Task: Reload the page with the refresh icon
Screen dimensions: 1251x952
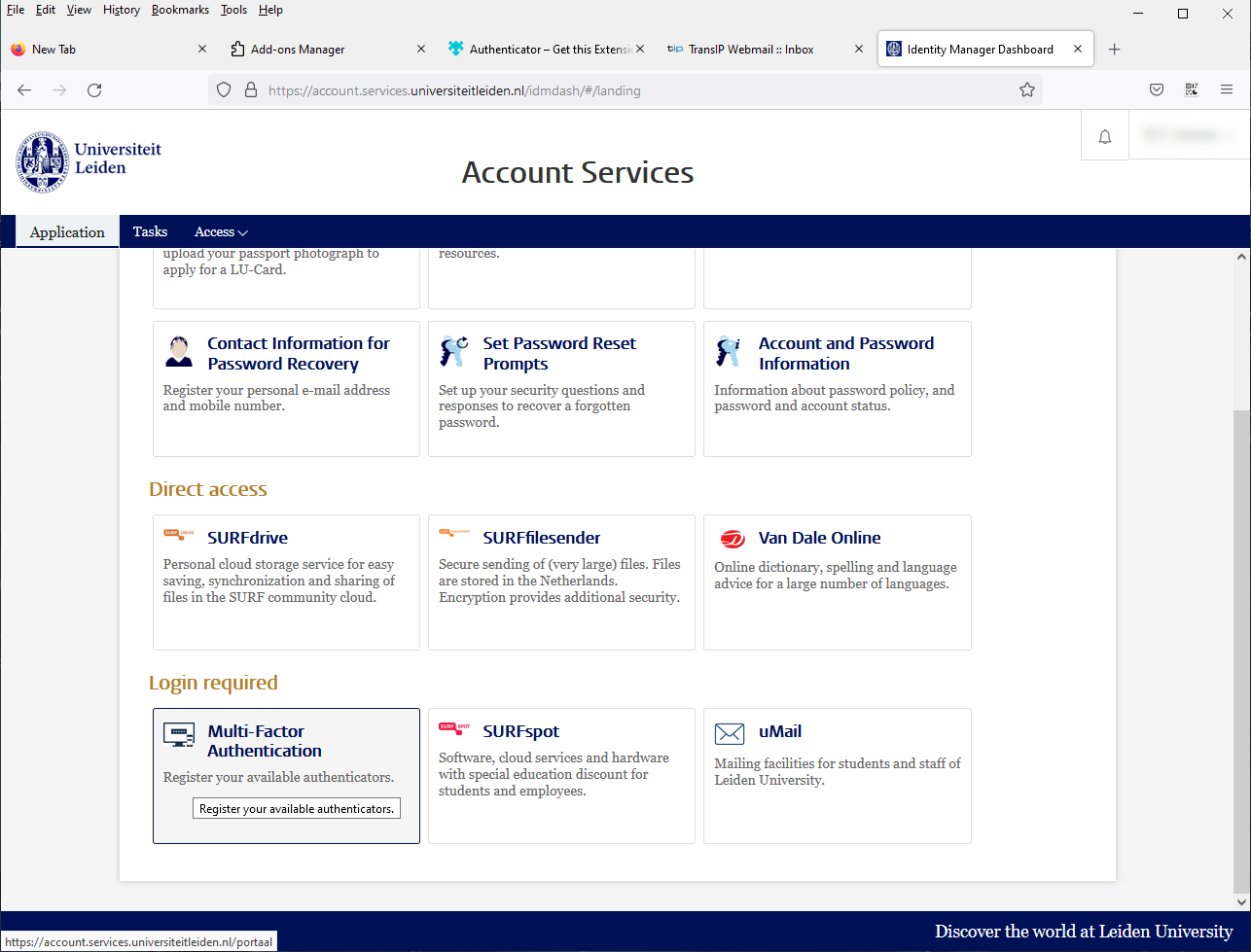Action: point(94,90)
